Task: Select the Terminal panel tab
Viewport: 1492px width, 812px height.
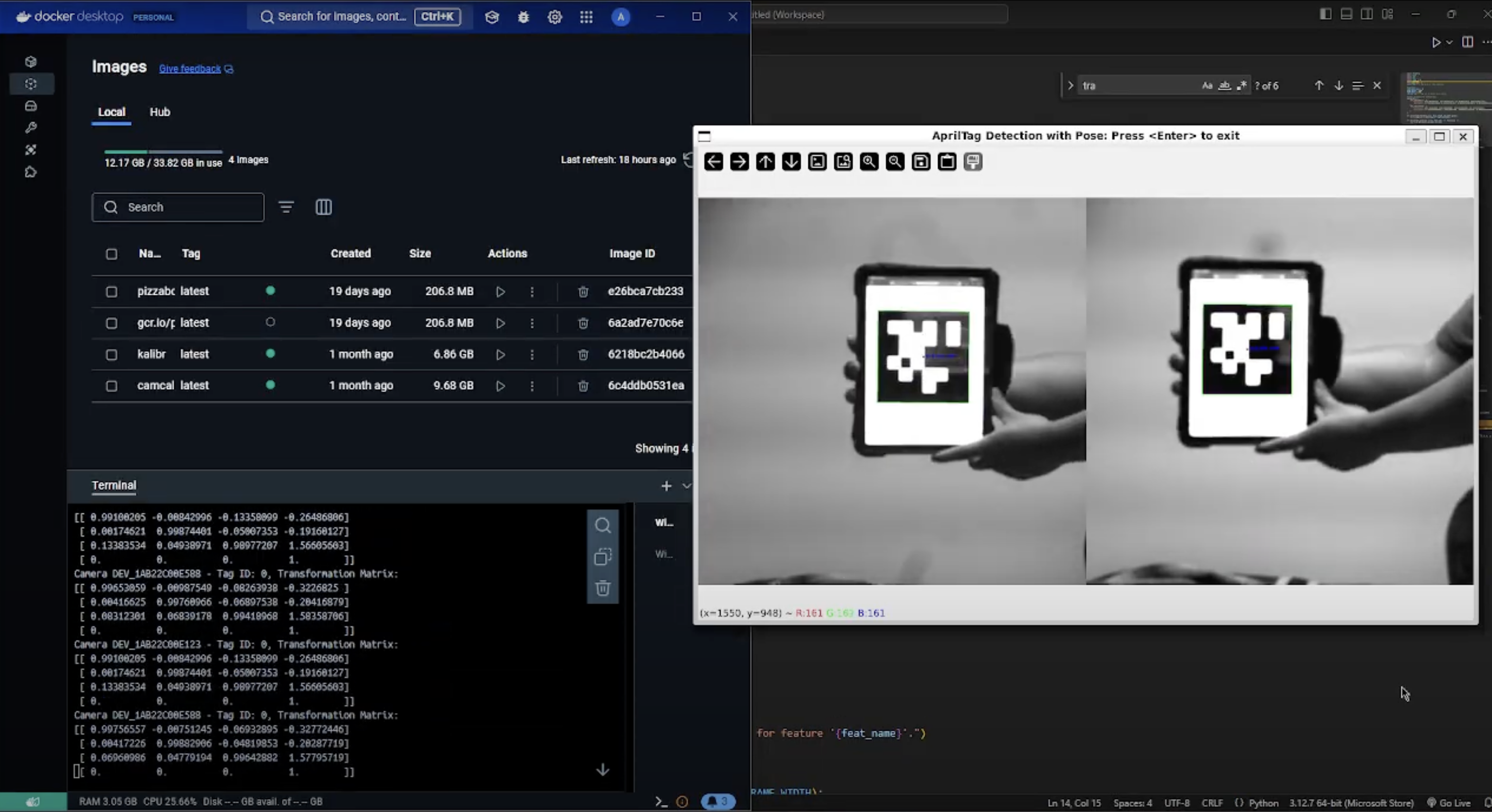Action: point(114,486)
